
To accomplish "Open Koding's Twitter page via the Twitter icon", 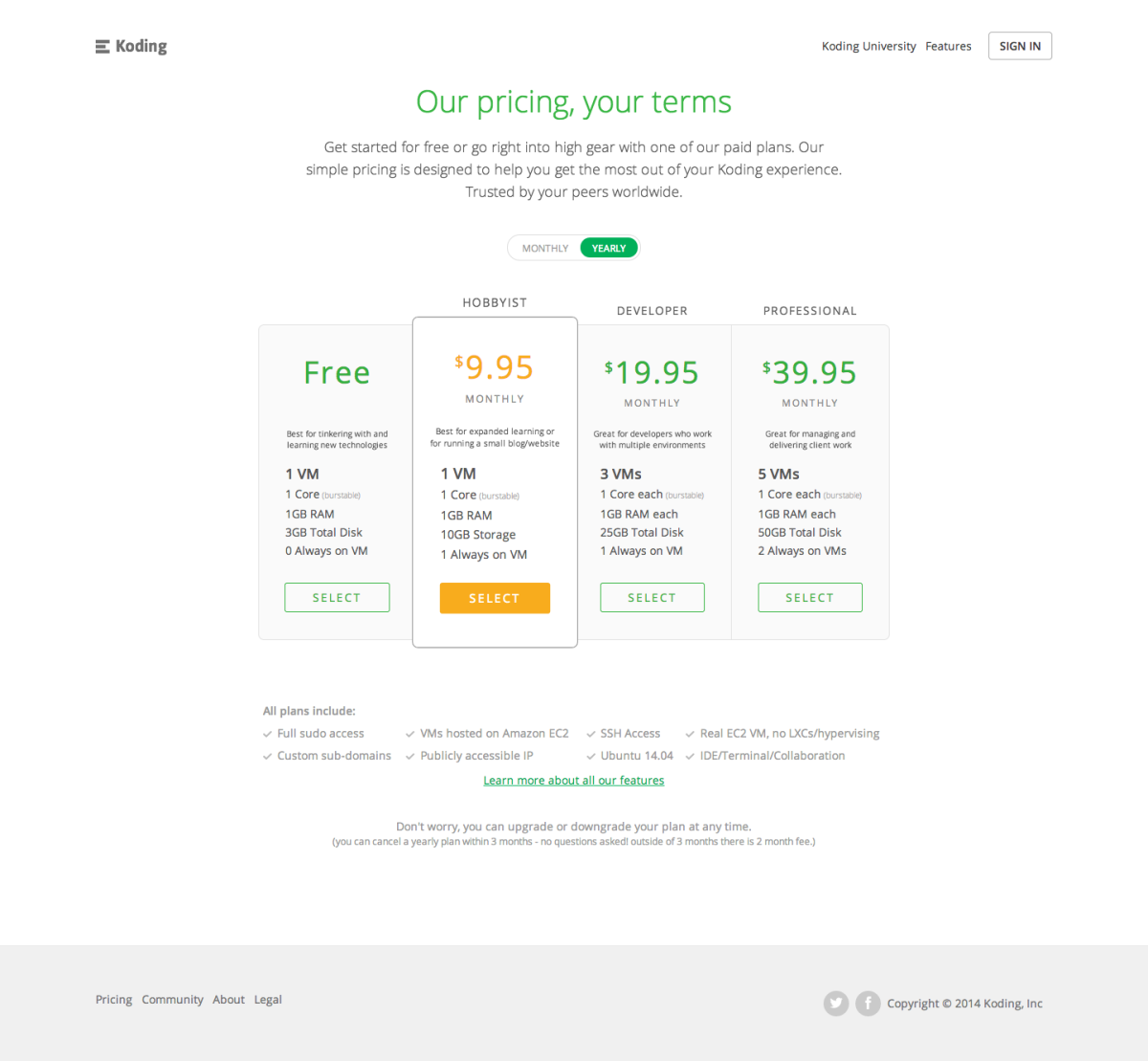I will [x=835, y=1003].
